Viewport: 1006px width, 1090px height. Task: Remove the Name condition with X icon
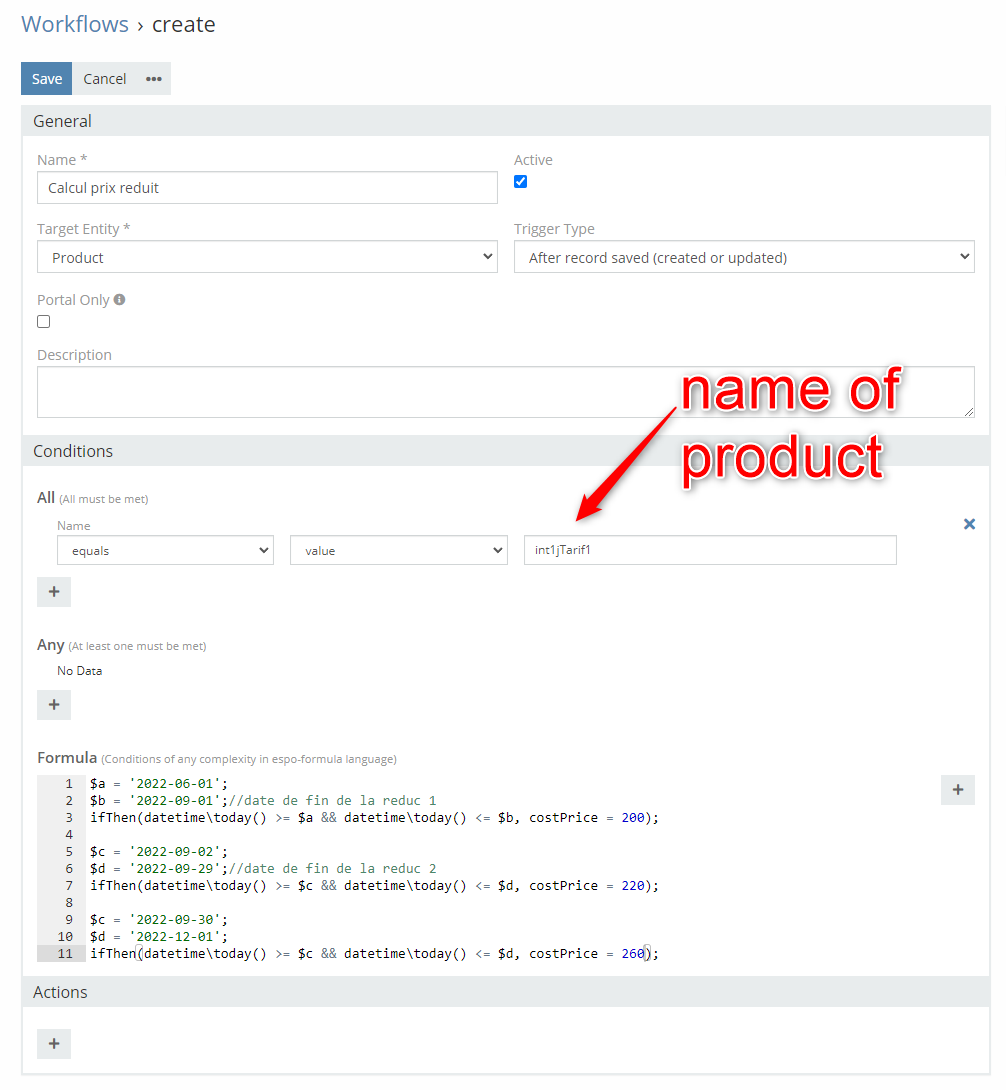pyautogui.click(x=969, y=524)
